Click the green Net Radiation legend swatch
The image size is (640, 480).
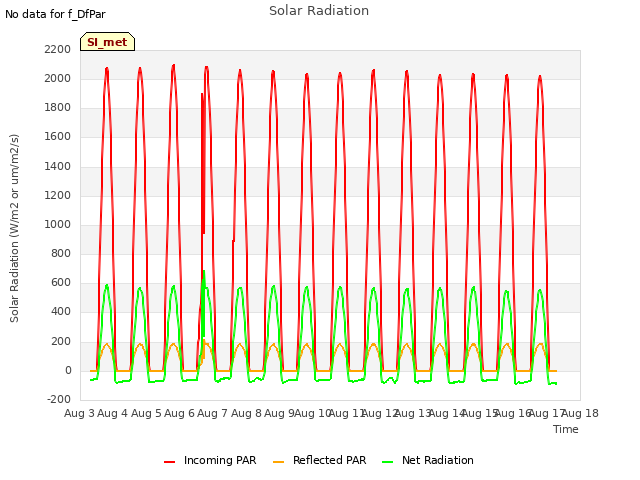point(387,462)
